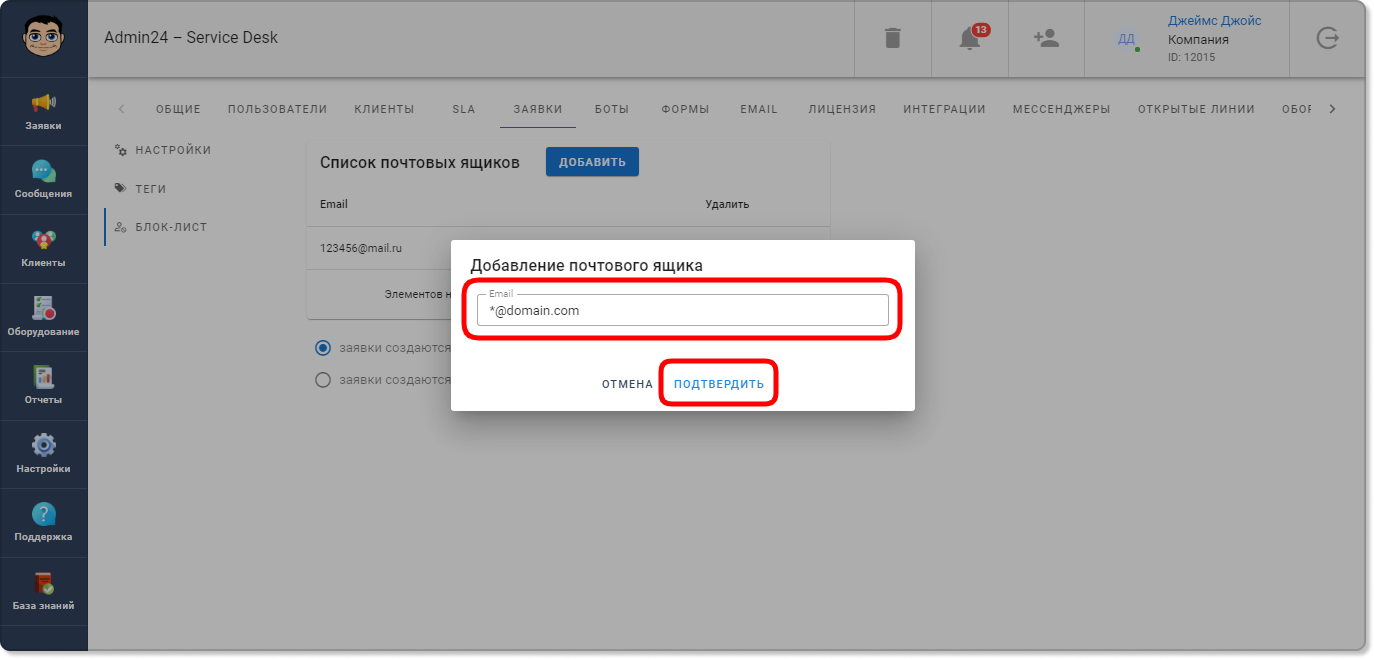Confirm with the ПОДТВЕРДИТЬ button

pos(719,384)
